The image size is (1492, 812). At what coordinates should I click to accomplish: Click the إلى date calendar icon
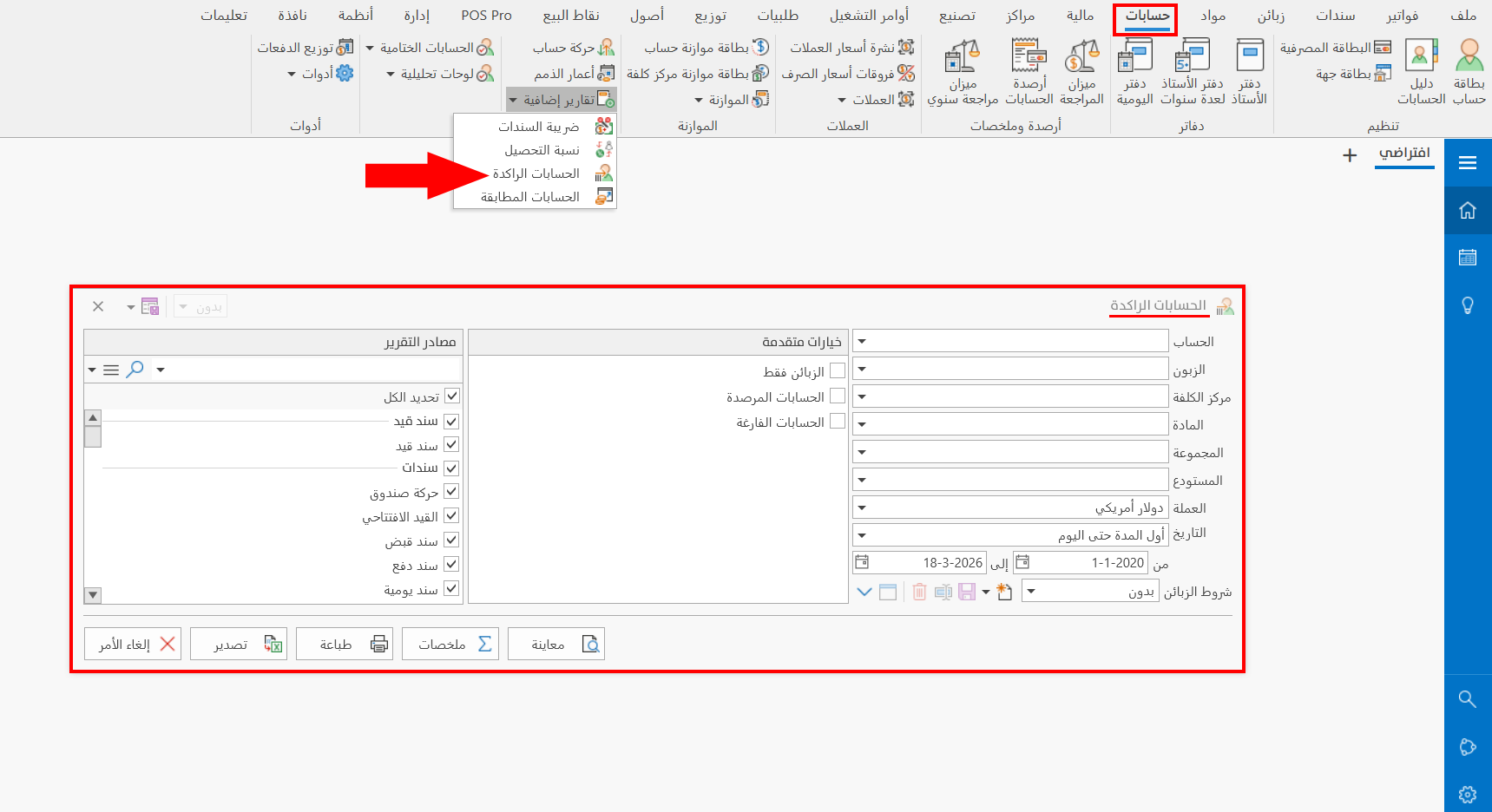[862, 562]
